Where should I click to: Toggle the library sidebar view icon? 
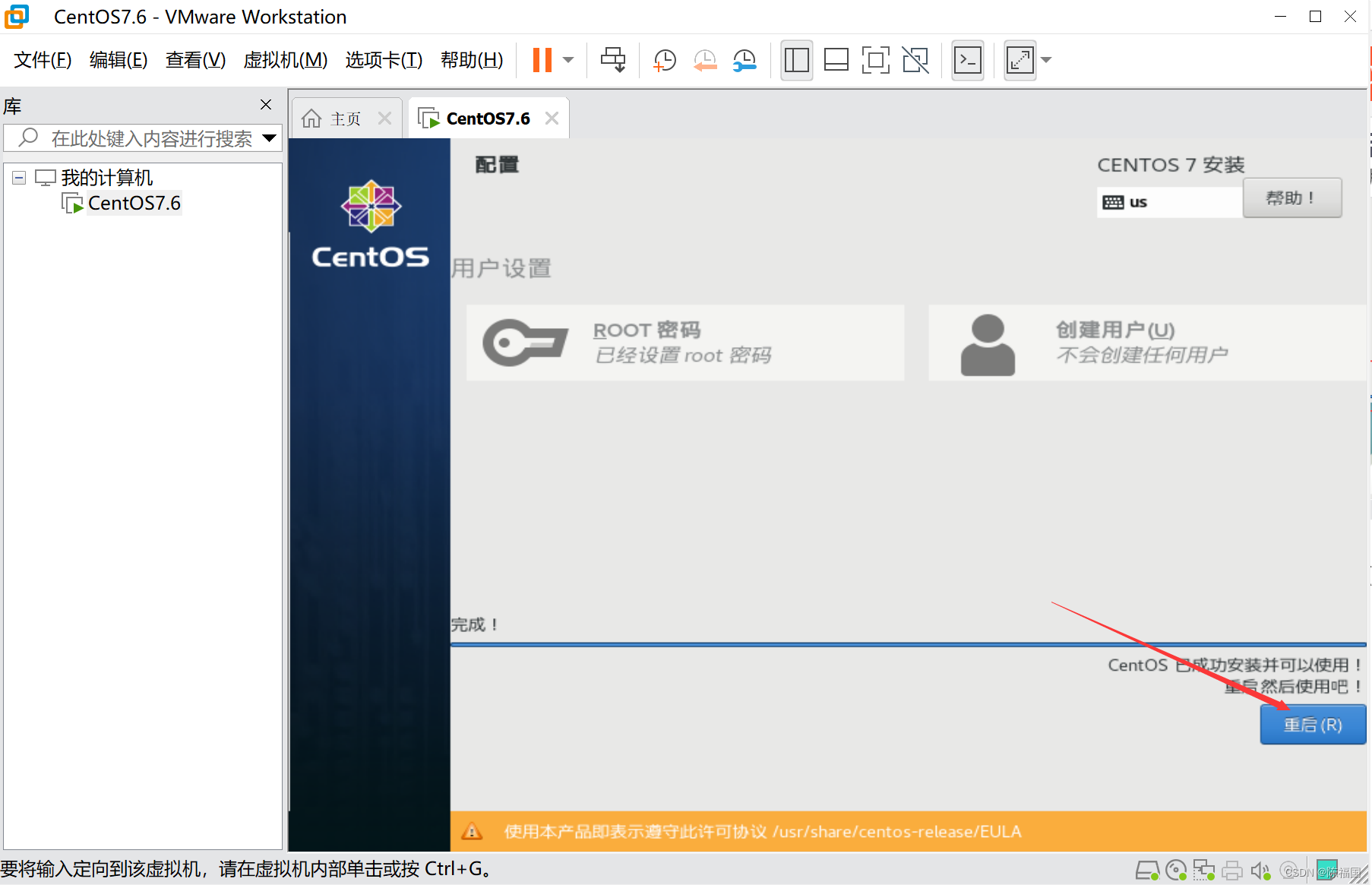tap(797, 60)
